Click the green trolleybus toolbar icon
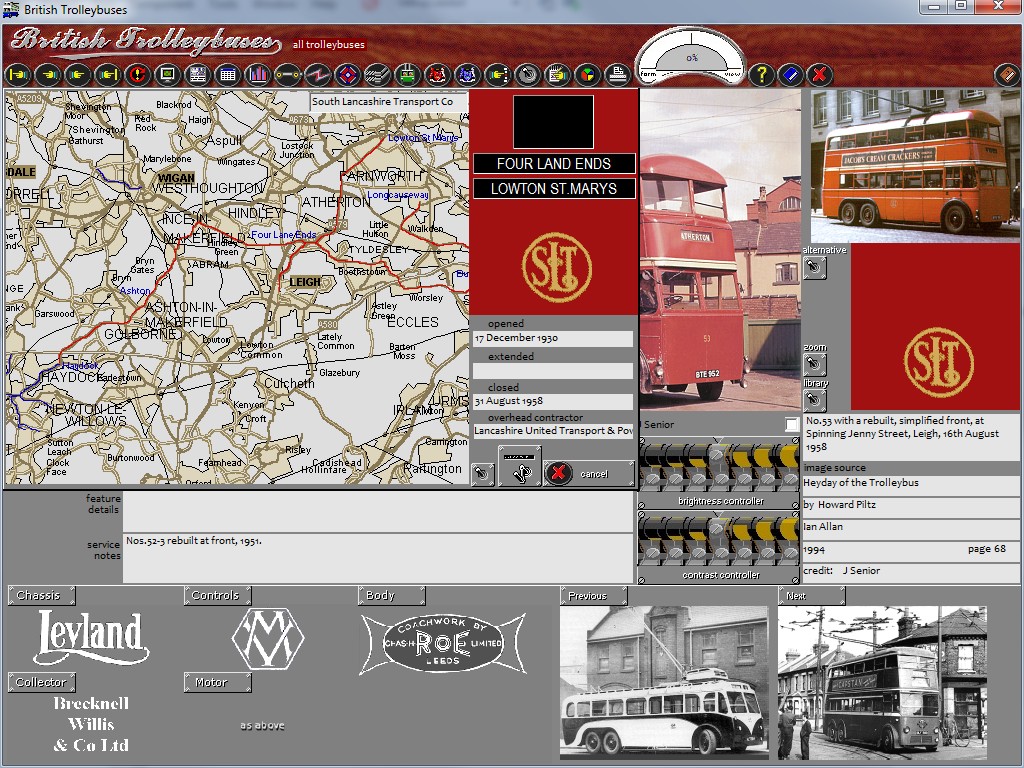The image size is (1024, 768). [407, 74]
